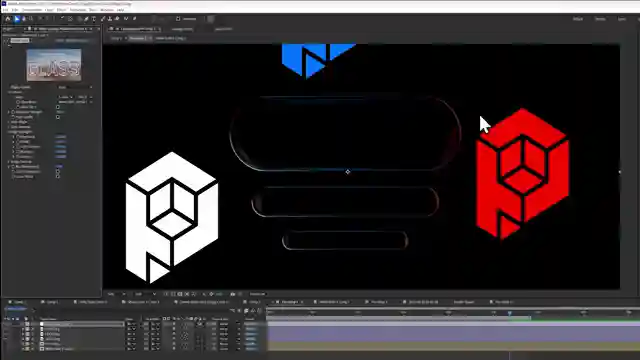
Task: Click the GLASS effect preview thumbnail
Action: click(x=54, y=65)
